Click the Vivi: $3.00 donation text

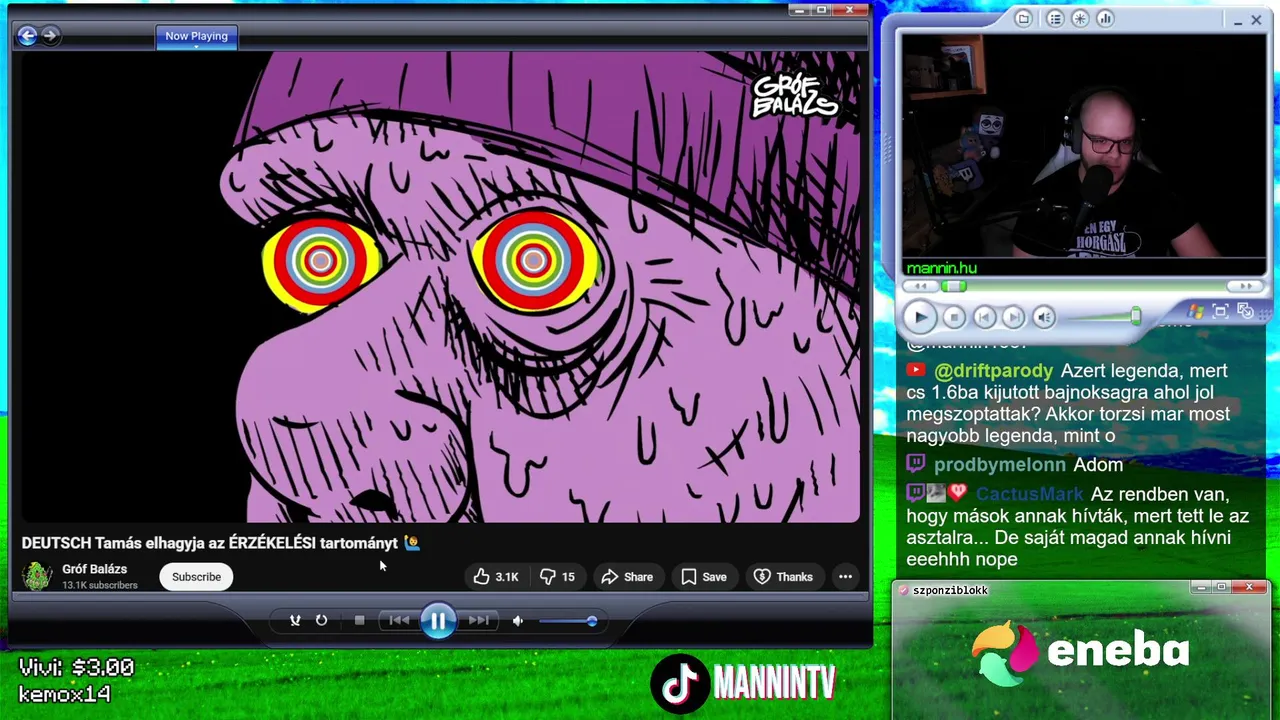(x=76, y=667)
